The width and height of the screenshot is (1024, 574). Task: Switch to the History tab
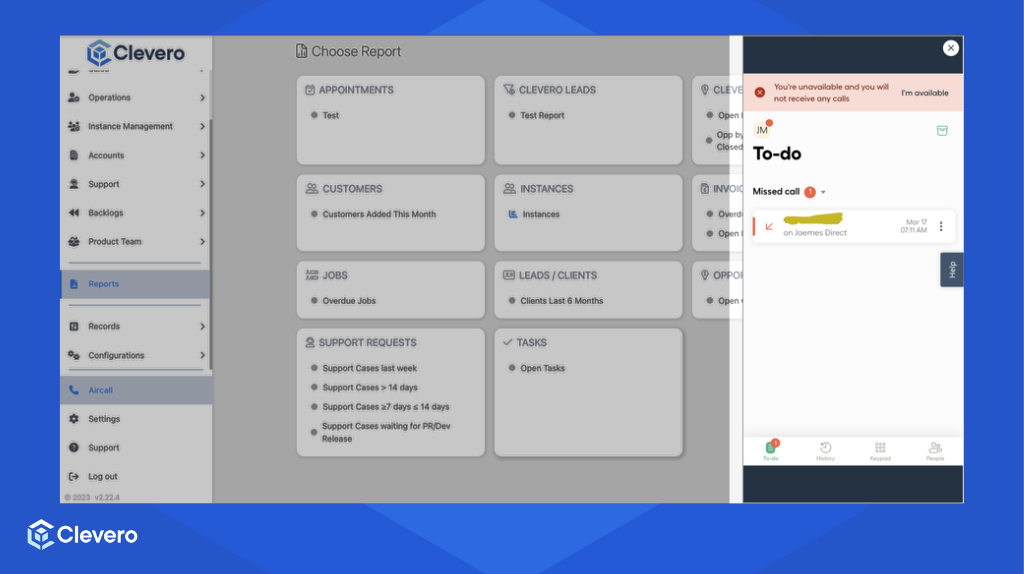click(825, 451)
